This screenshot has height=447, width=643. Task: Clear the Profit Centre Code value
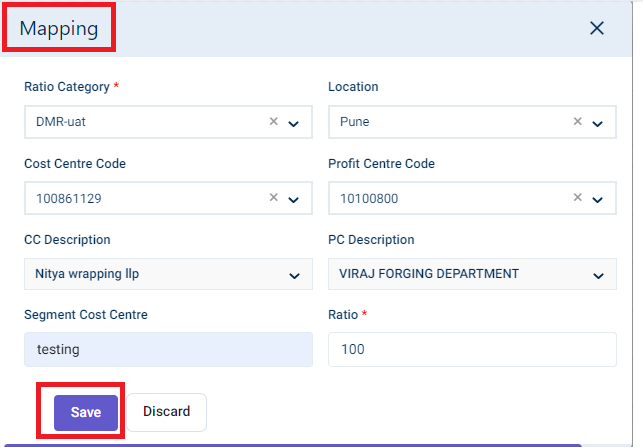click(577, 197)
